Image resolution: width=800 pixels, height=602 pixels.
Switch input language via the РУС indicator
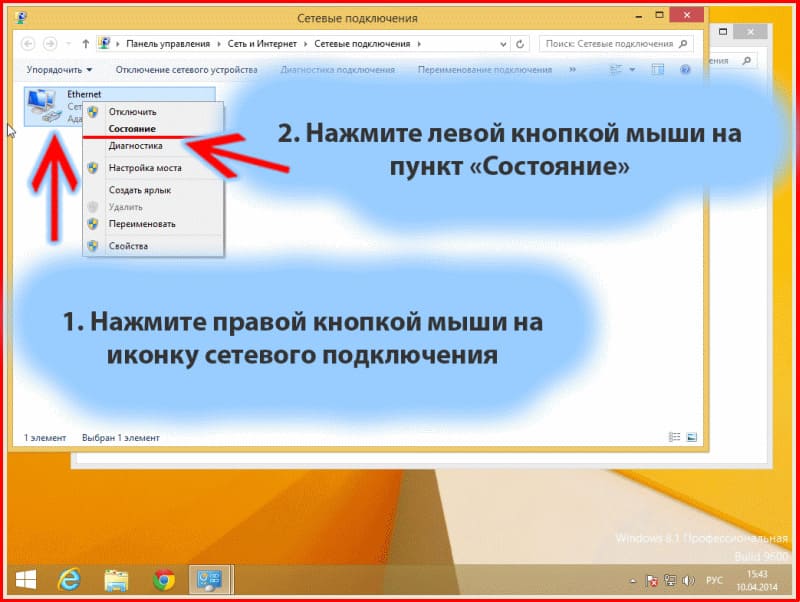point(714,581)
